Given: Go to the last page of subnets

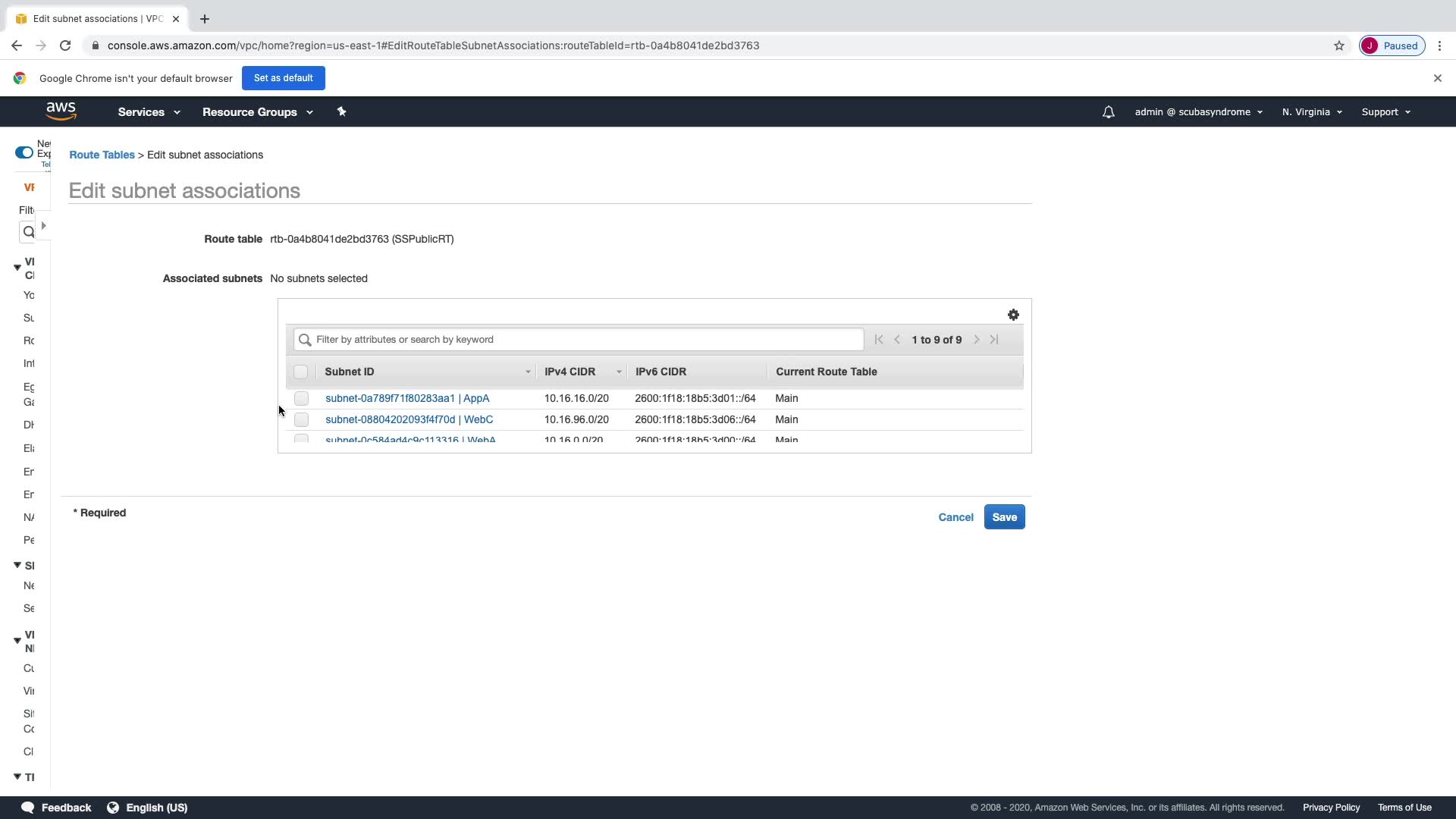Looking at the screenshot, I should pos(994,340).
